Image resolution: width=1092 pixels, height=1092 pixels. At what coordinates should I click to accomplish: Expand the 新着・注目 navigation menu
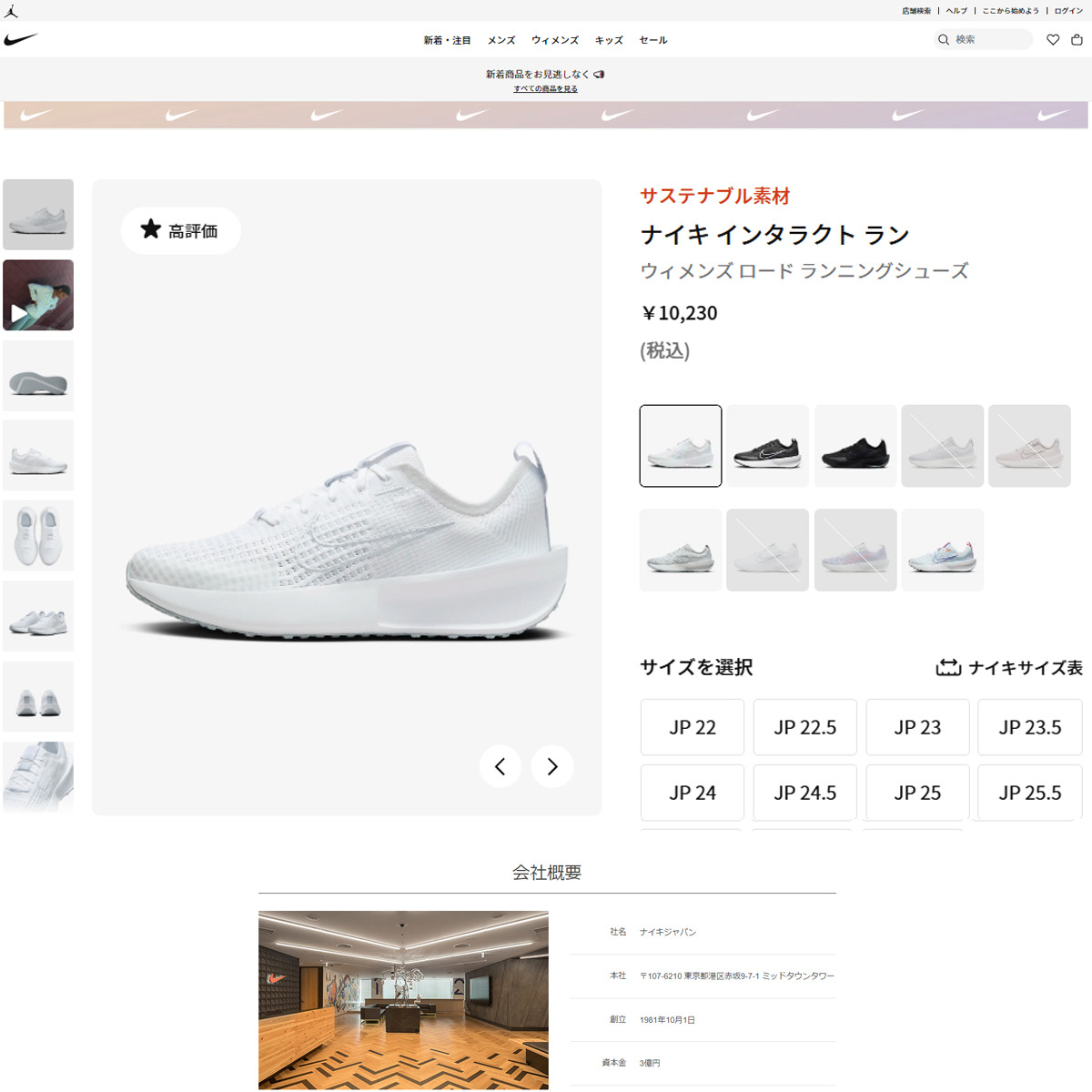point(447,40)
